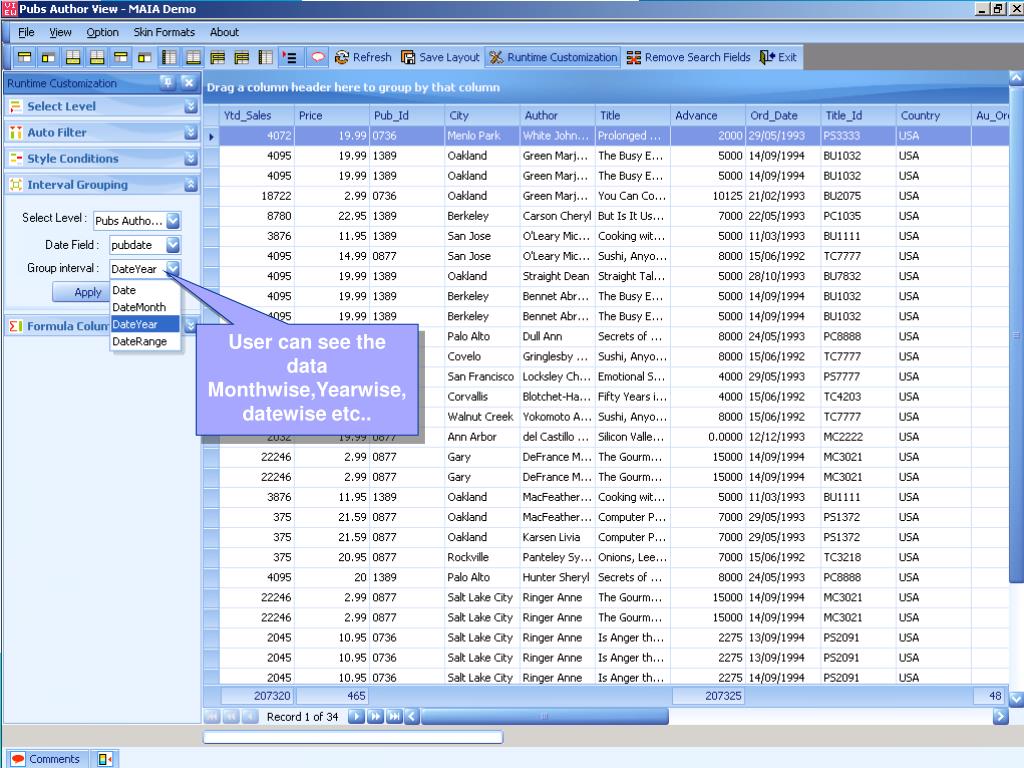1024x768 pixels.
Task: Expand the Style Conditions section
Action: pos(190,158)
